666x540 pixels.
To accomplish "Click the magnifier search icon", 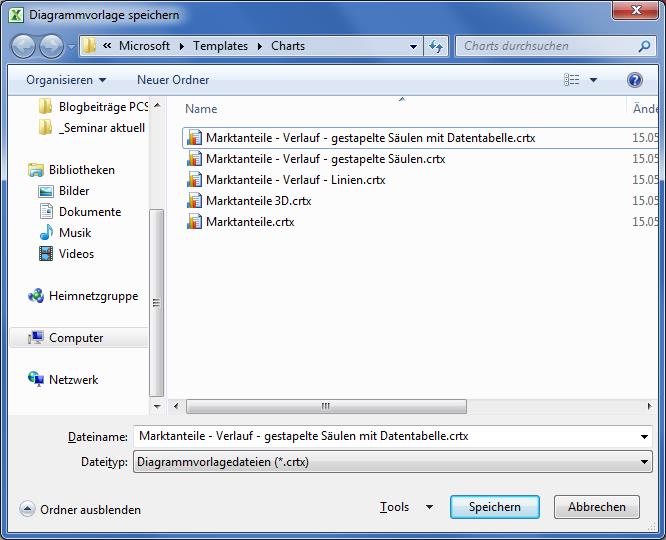I will pyautogui.click(x=644, y=46).
